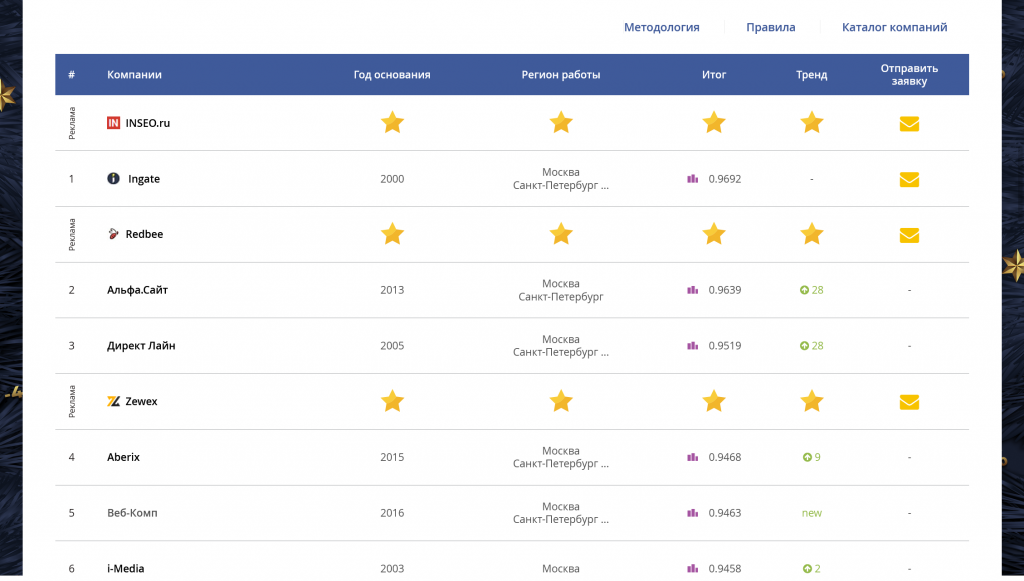The width and height of the screenshot is (1024, 581).
Task: Click the founding year 2015
Action: point(392,457)
